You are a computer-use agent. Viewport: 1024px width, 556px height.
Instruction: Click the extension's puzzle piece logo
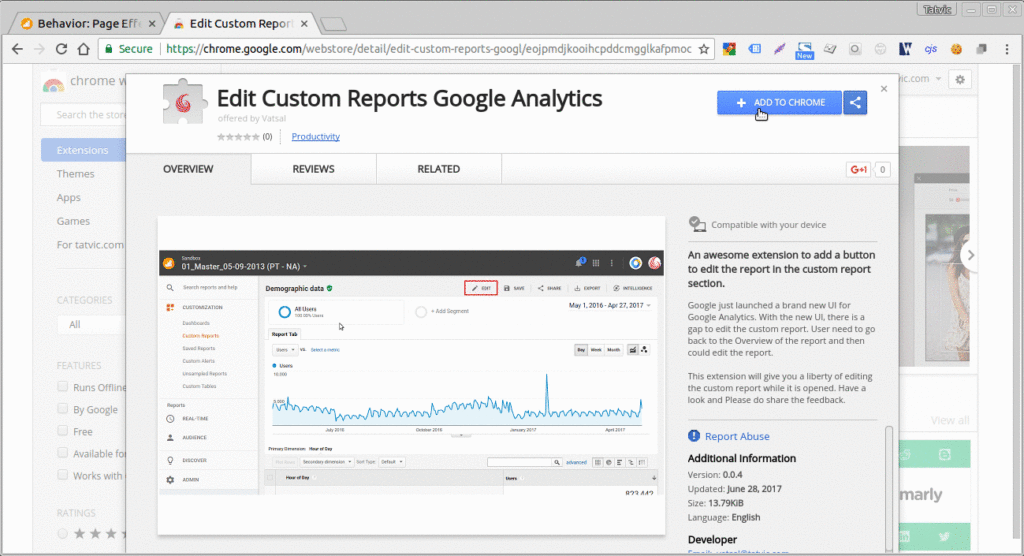click(x=184, y=102)
